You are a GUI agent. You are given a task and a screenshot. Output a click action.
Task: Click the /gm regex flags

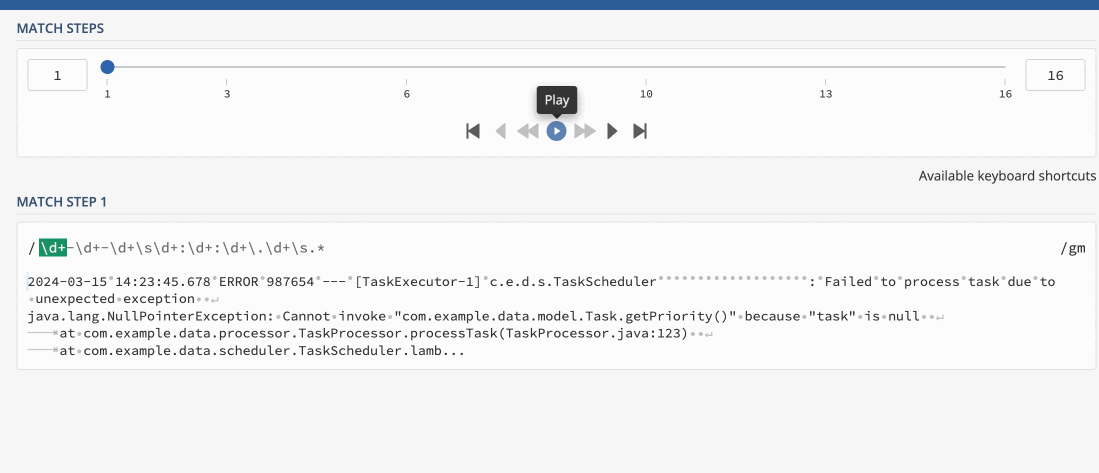pyautogui.click(x=1072, y=247)
